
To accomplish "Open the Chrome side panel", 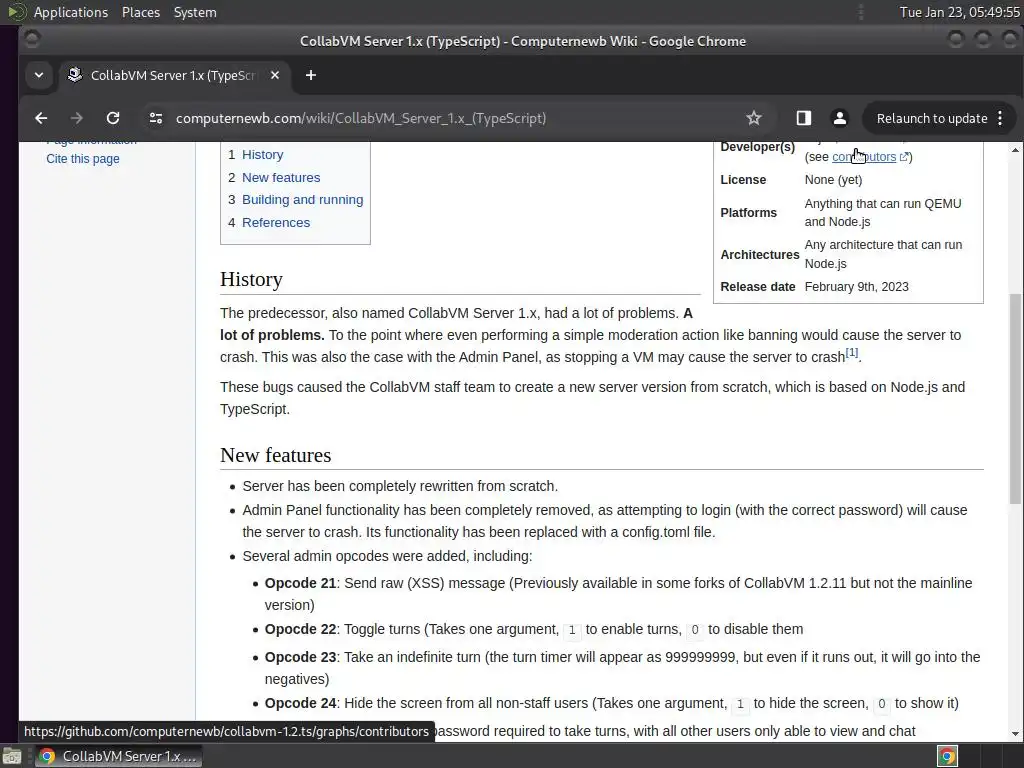I will (803, 118).
